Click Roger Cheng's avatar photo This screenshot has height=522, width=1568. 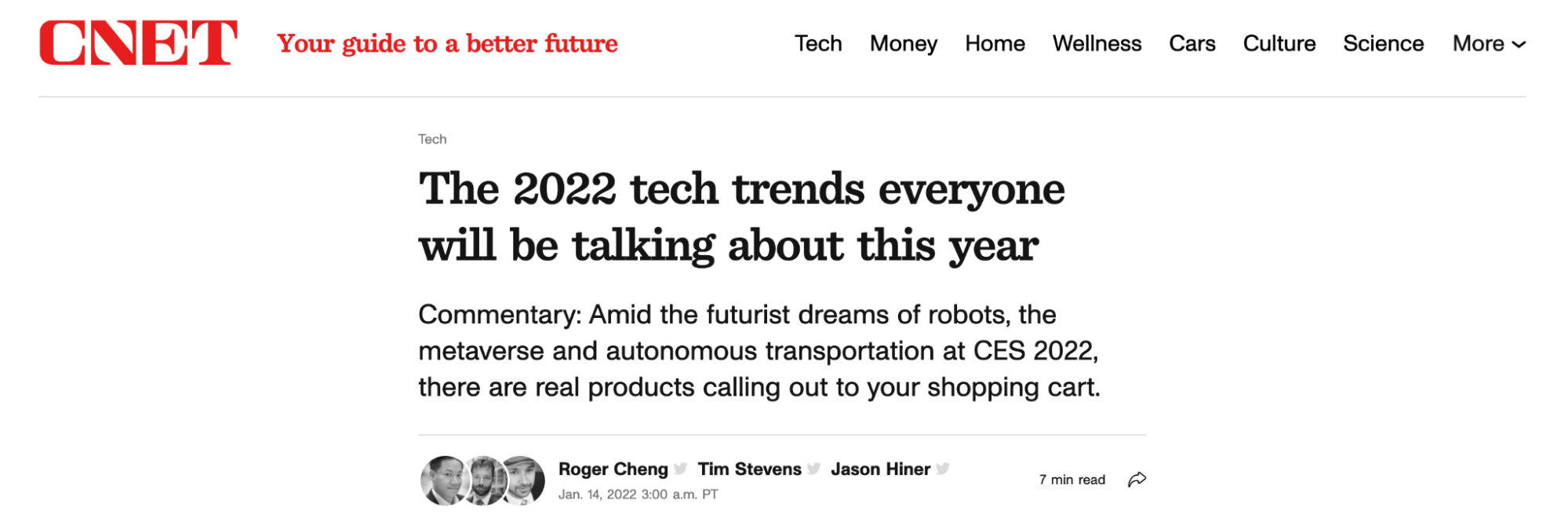[x=440, y=475]
